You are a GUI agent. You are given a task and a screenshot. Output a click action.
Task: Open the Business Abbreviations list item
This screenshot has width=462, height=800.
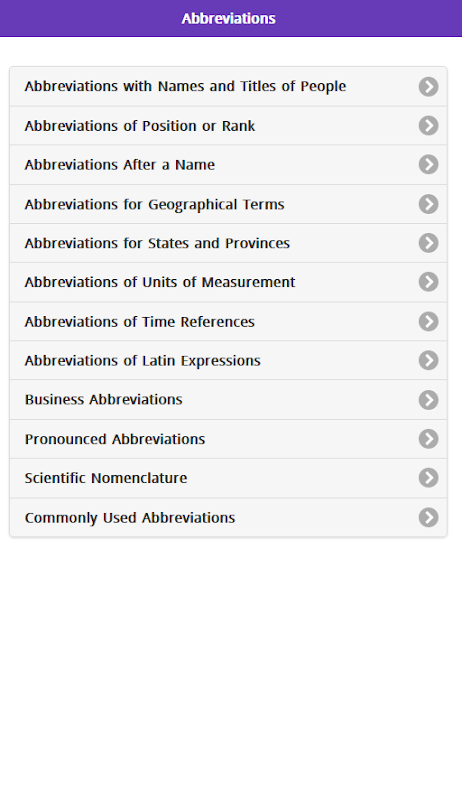pos(228,399)
